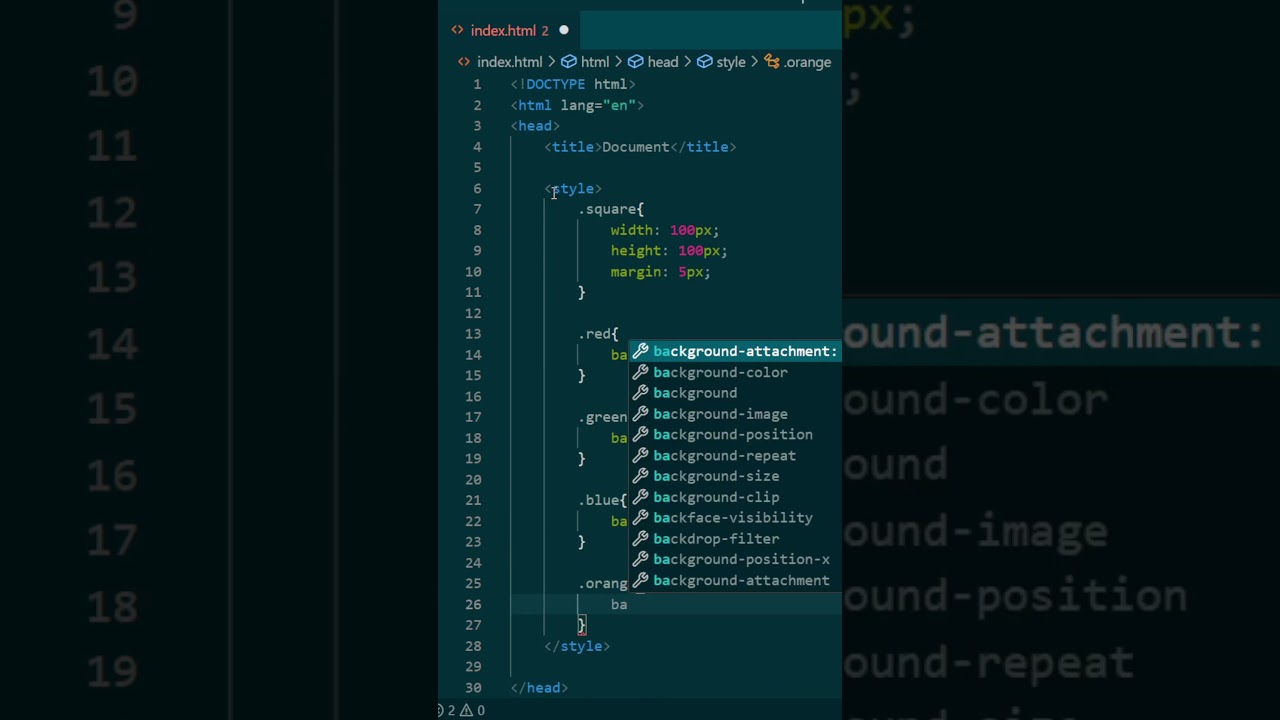
Task: Click the file icon beside breadcrumb index.html
Action: point(464,62)
